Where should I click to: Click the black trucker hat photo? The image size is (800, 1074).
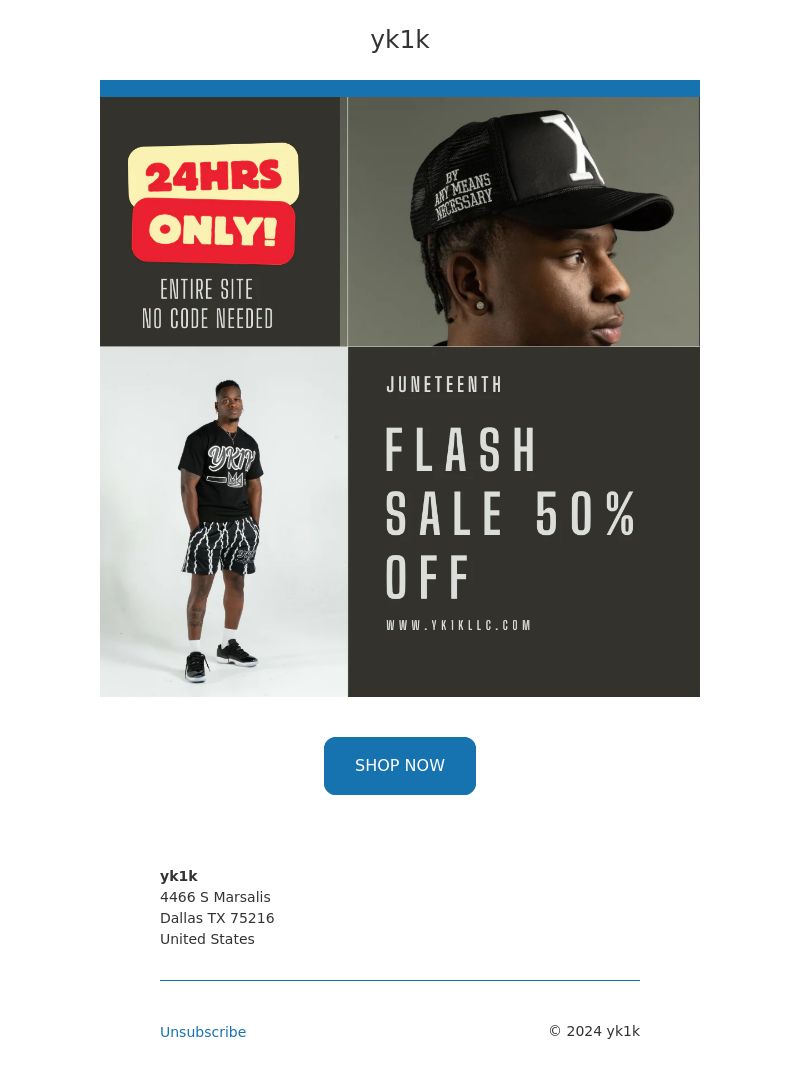coord(524,221)
